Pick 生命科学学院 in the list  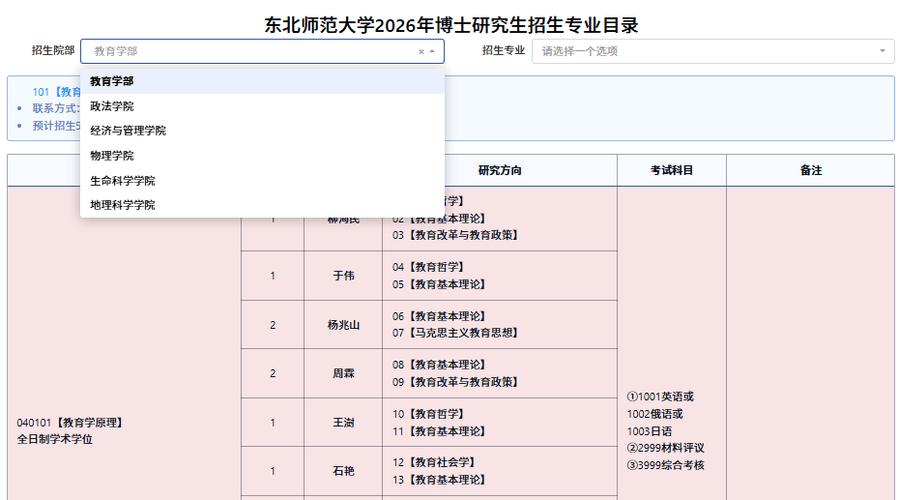tap(263, 181)
